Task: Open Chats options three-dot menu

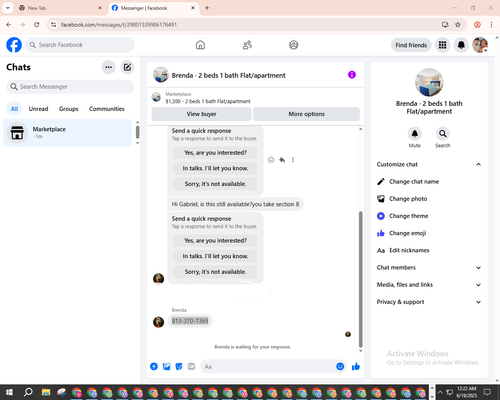Action: click(109, 67)
